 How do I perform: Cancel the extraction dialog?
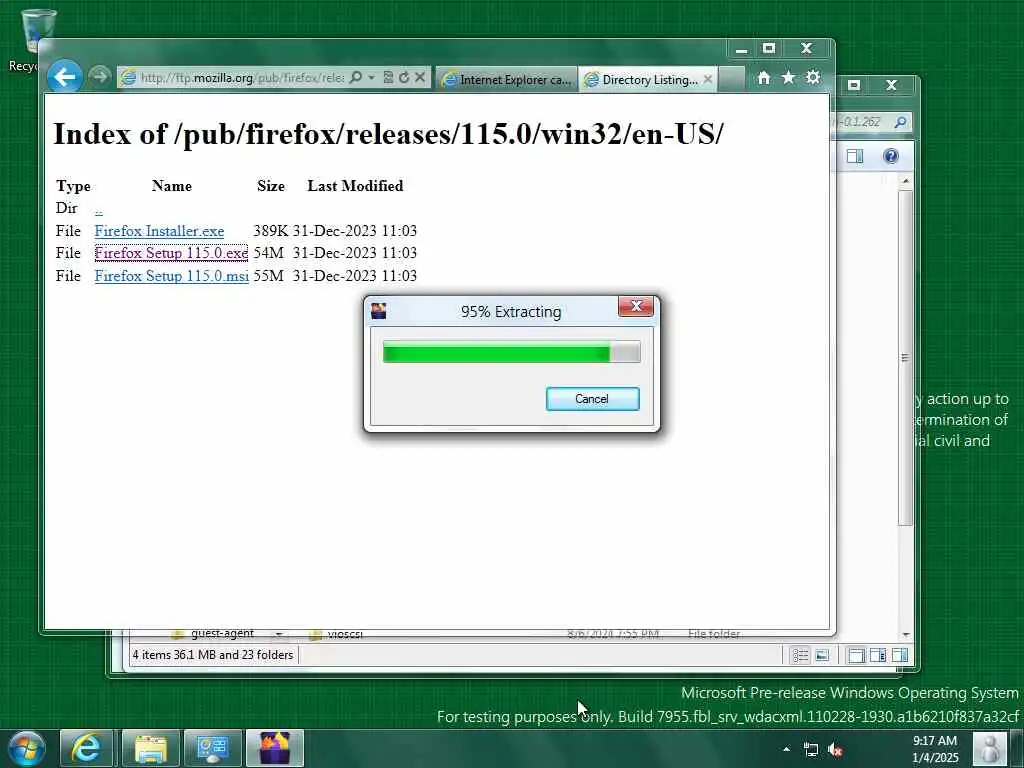pyautogui.click(x=592, y=399)
